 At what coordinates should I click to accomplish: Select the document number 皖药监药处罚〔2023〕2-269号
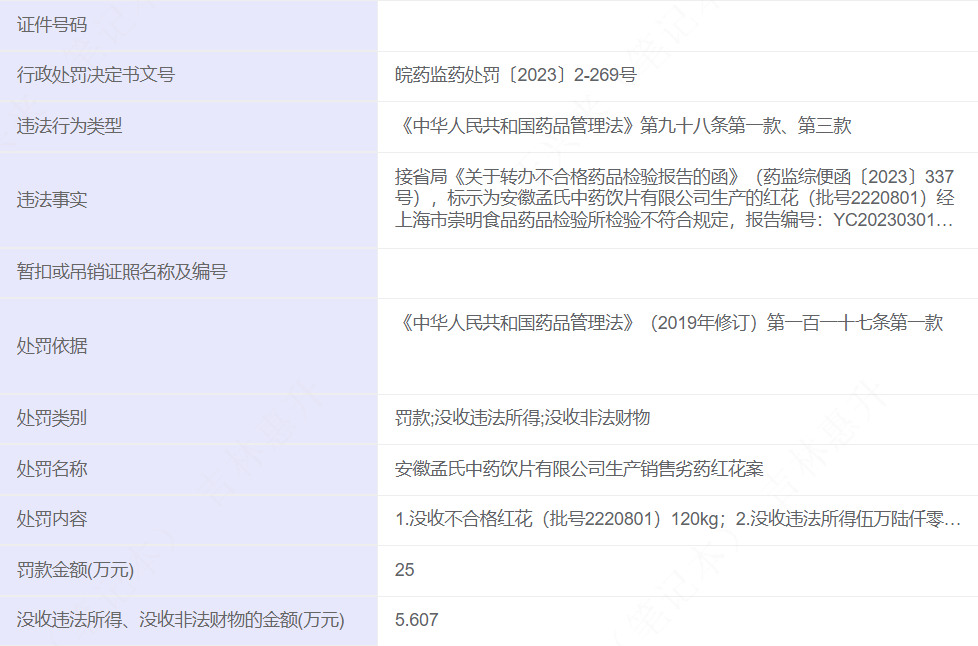coord(516,75)
